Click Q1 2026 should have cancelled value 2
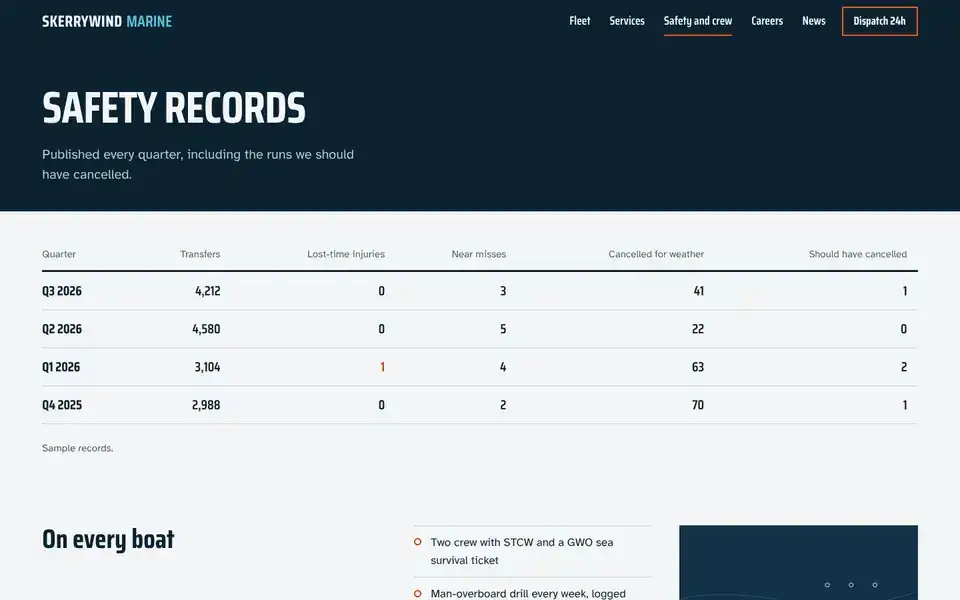This screenshot has width=960, height=600. (x=904, y=367)
